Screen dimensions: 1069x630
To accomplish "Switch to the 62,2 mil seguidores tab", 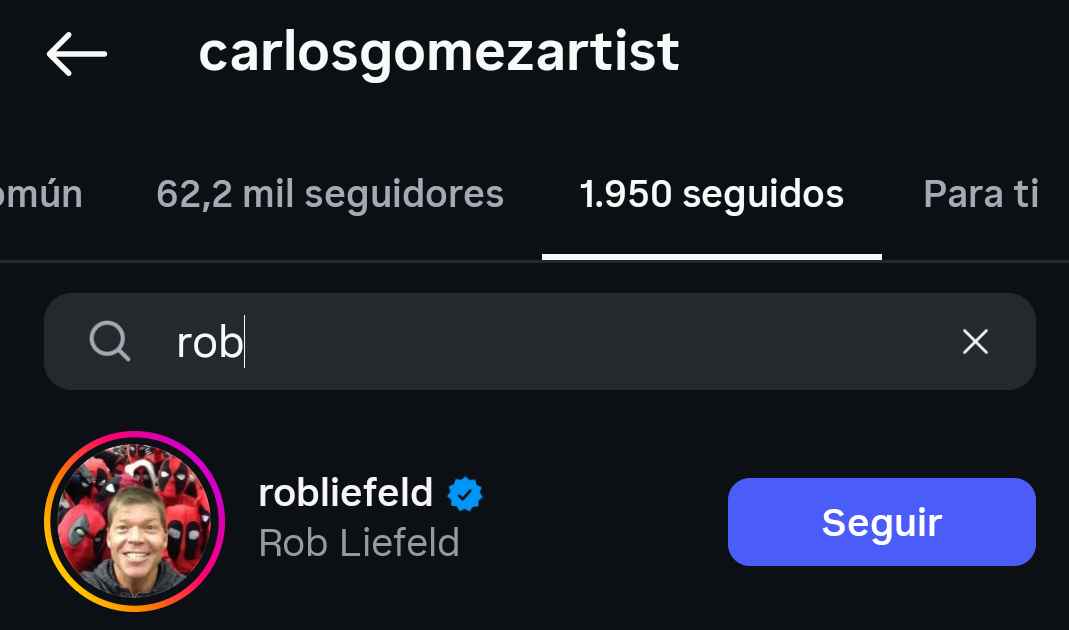I will [x=330, y=194].
